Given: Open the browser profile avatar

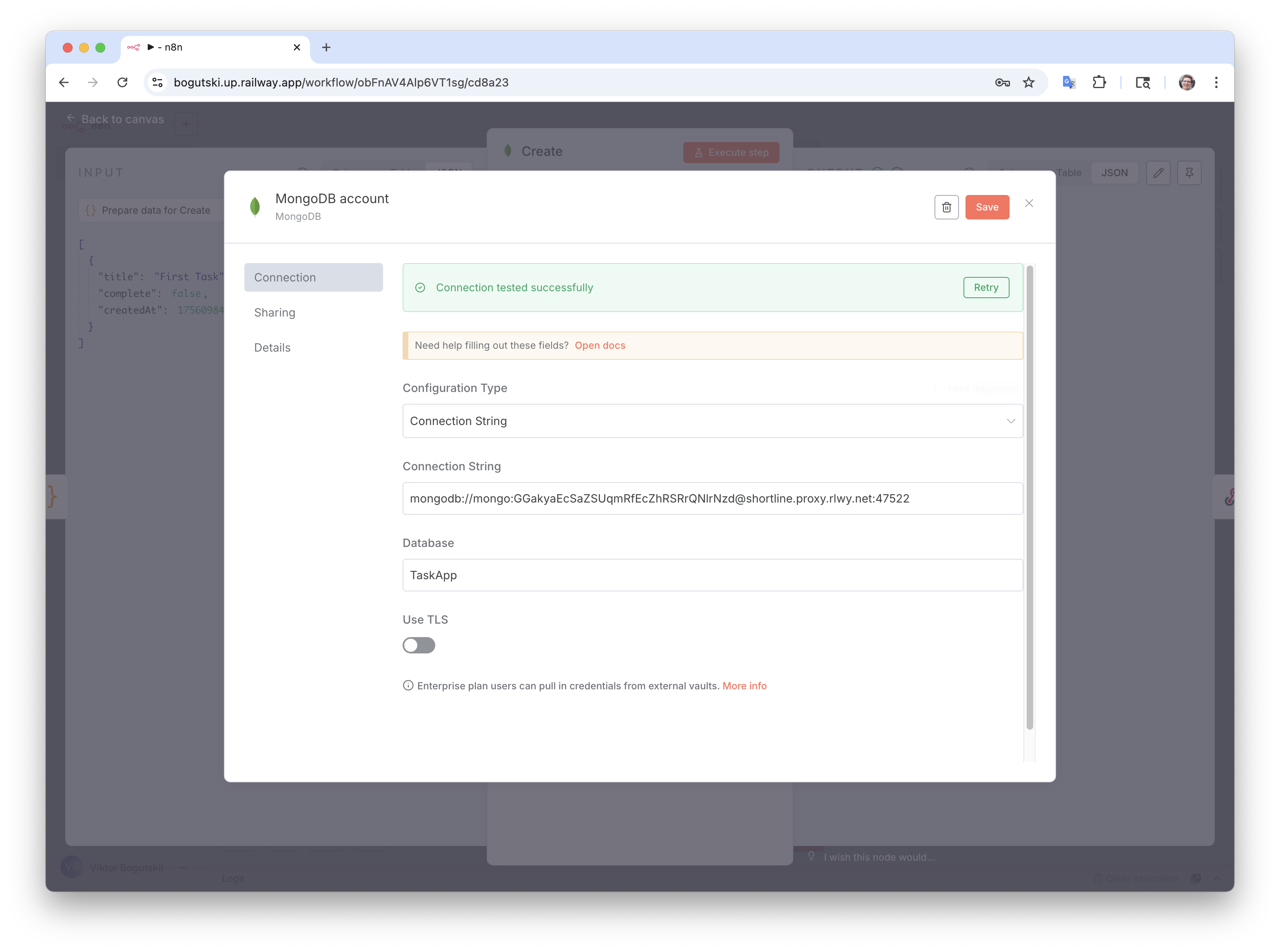Looking at the screenshot, I should (1186, 82).
